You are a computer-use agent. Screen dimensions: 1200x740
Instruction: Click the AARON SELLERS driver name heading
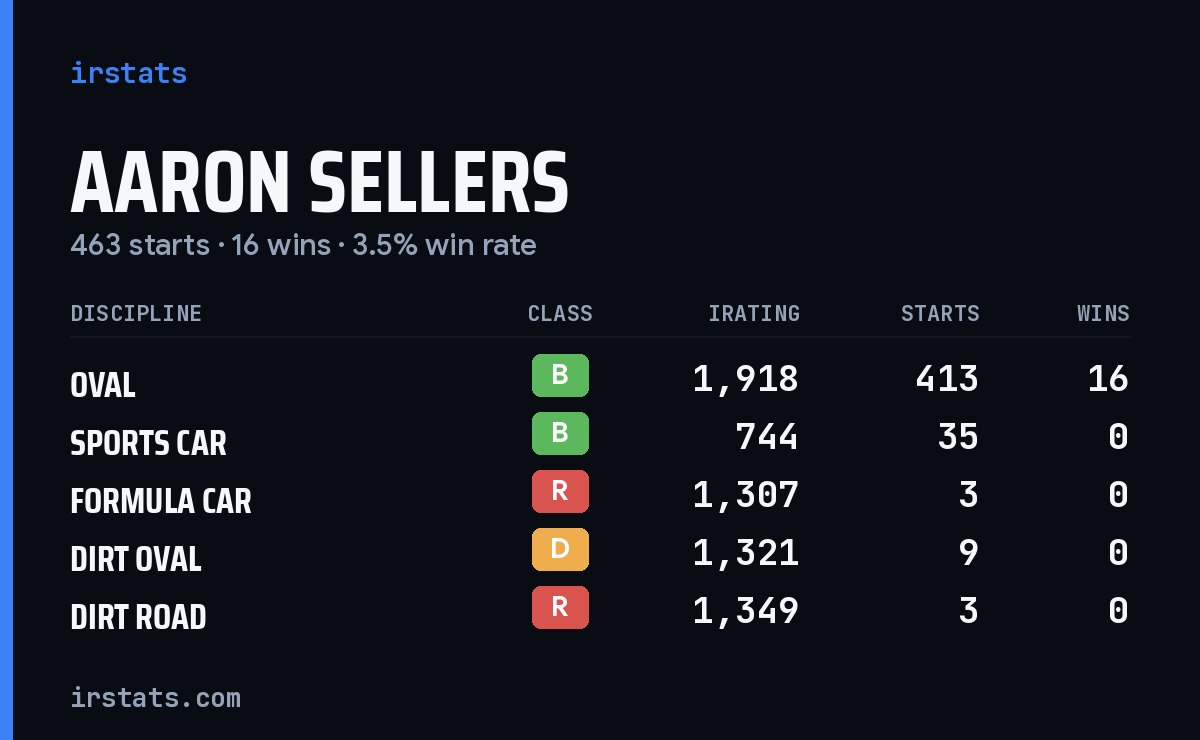(320, 182)
